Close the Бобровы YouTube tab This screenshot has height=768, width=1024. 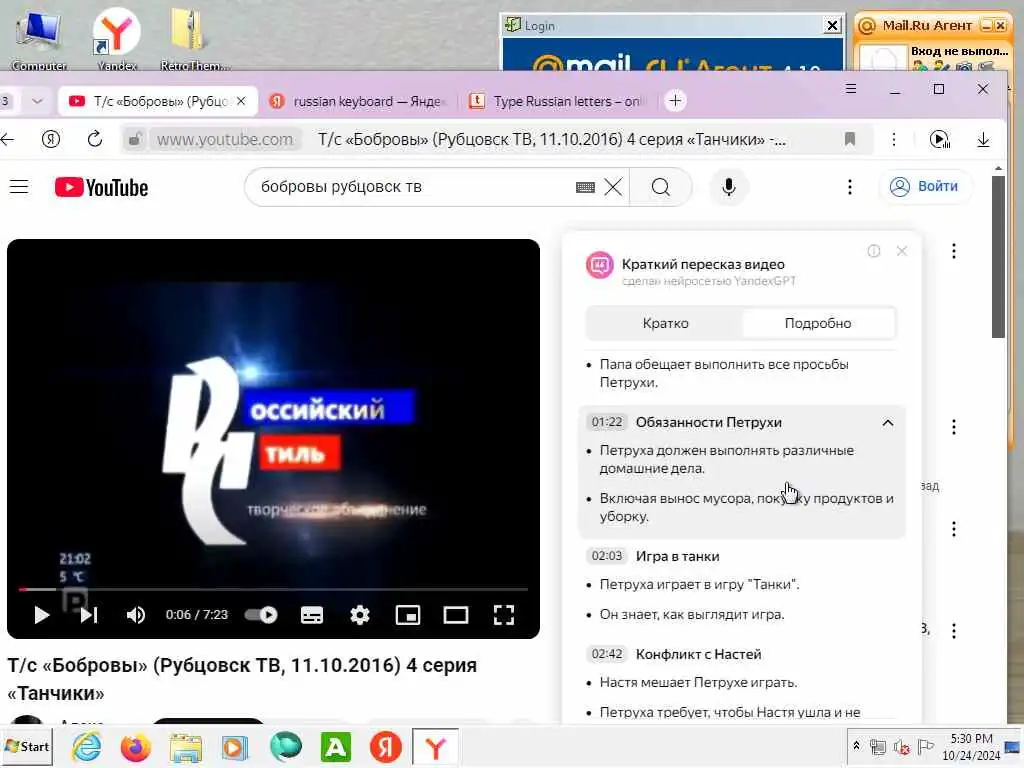point(241,101)
